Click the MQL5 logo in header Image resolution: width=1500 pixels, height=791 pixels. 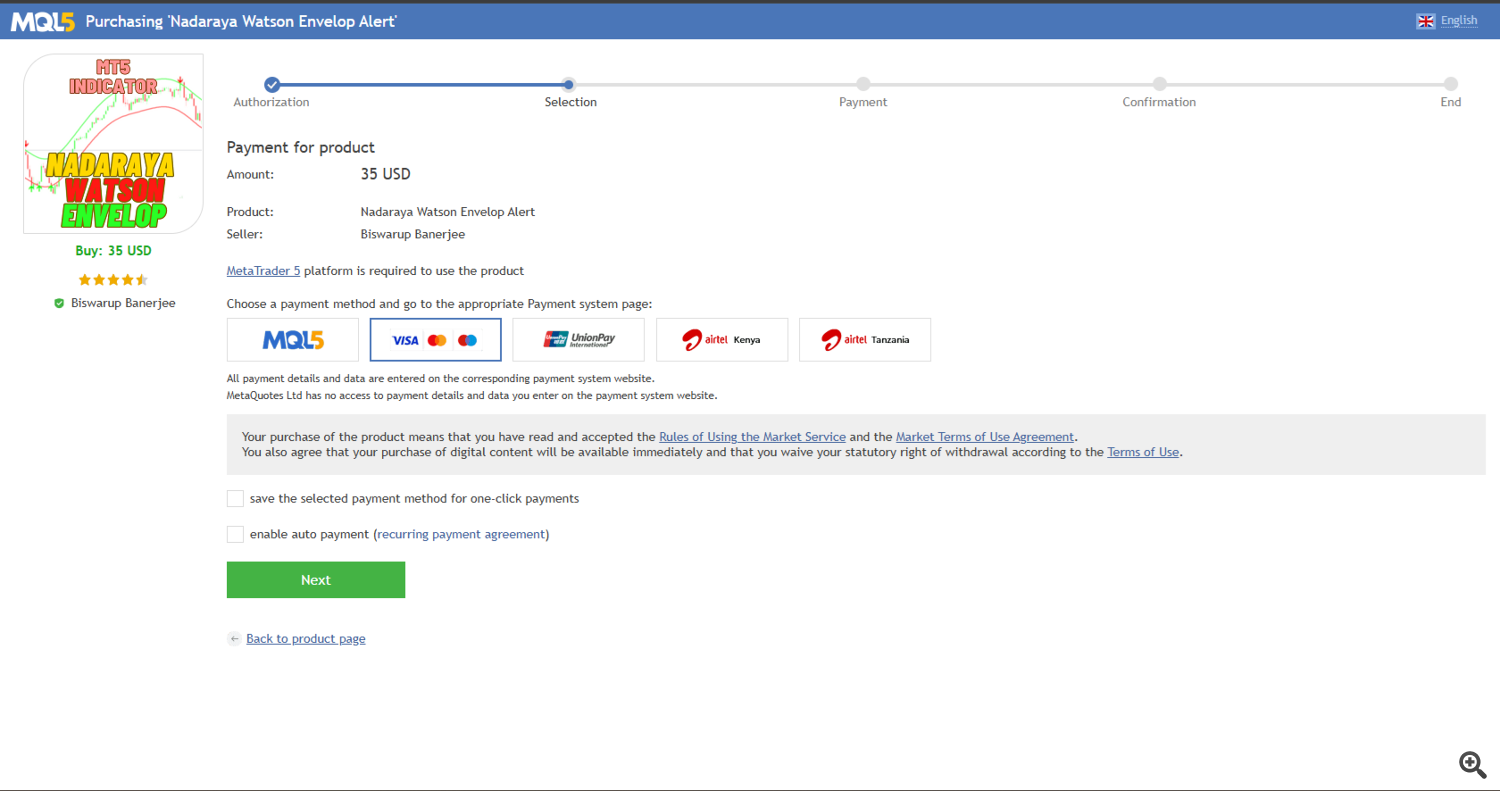click(43, 21)
